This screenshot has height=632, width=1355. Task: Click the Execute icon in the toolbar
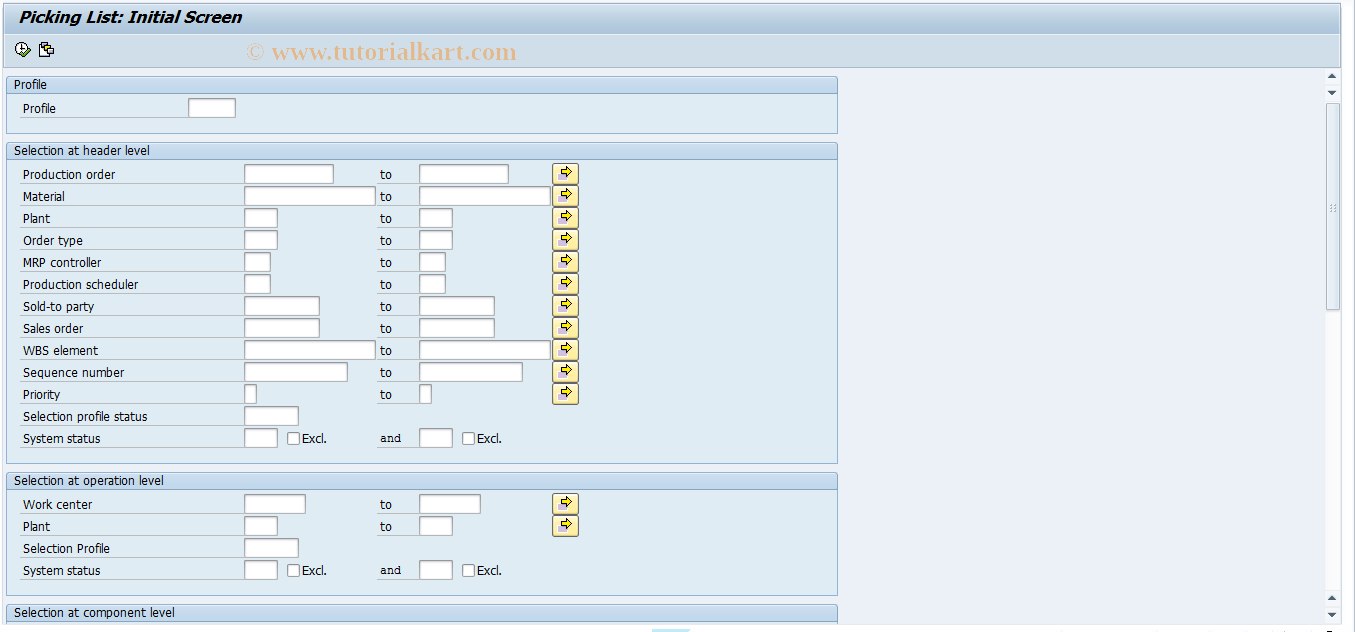21,48
